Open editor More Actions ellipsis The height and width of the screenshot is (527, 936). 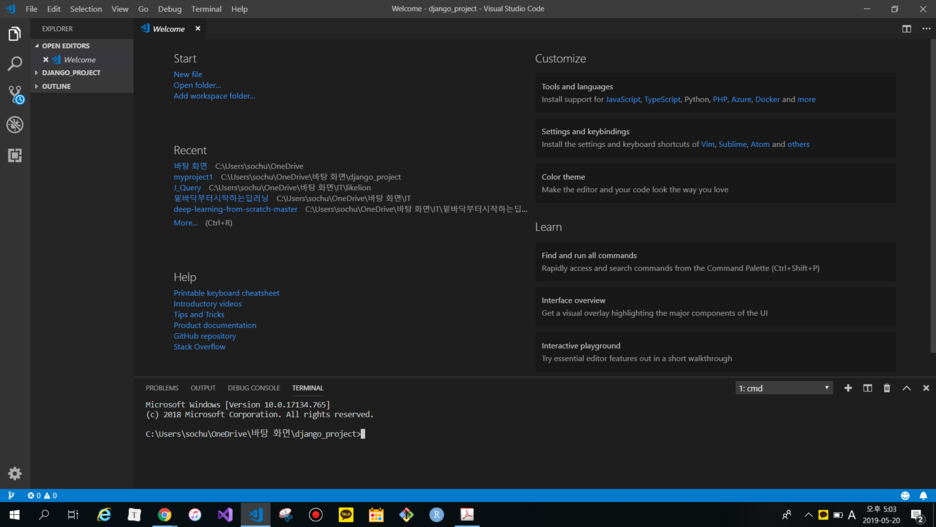point(926,29)
